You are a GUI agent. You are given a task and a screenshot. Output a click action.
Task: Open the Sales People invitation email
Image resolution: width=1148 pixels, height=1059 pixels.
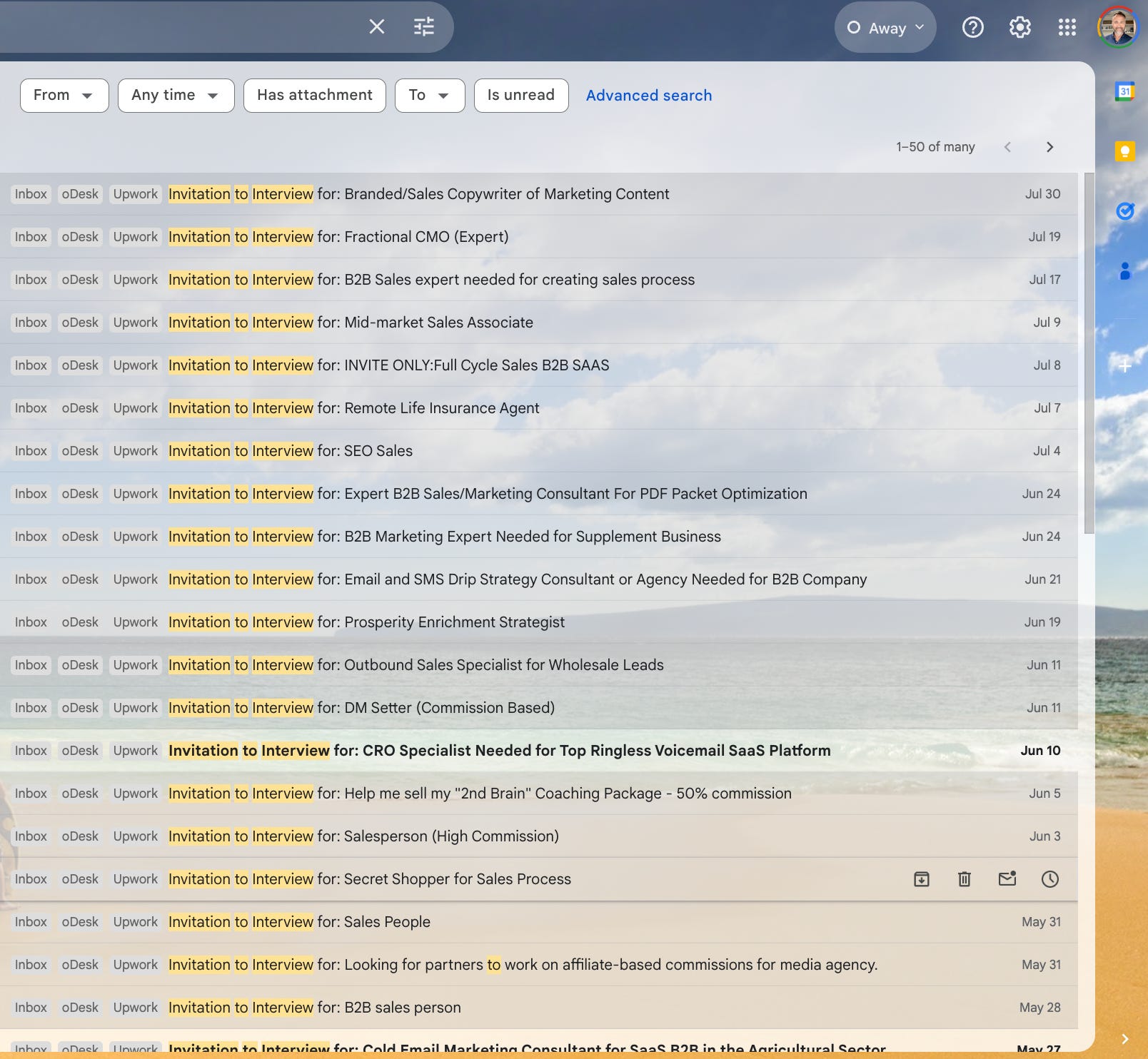pyautogui.click(x=539, y=922)
